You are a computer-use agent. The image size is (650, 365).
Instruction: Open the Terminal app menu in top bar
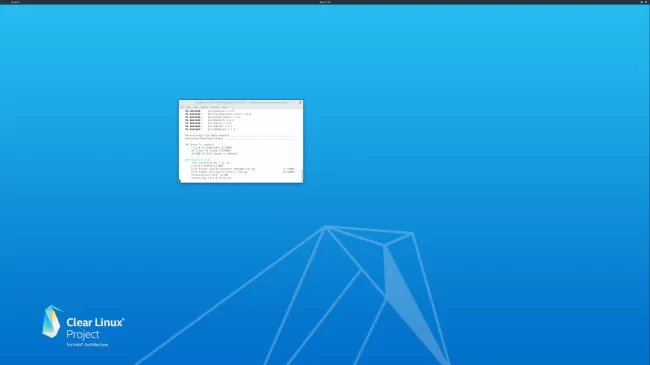[x=15, y=2]
